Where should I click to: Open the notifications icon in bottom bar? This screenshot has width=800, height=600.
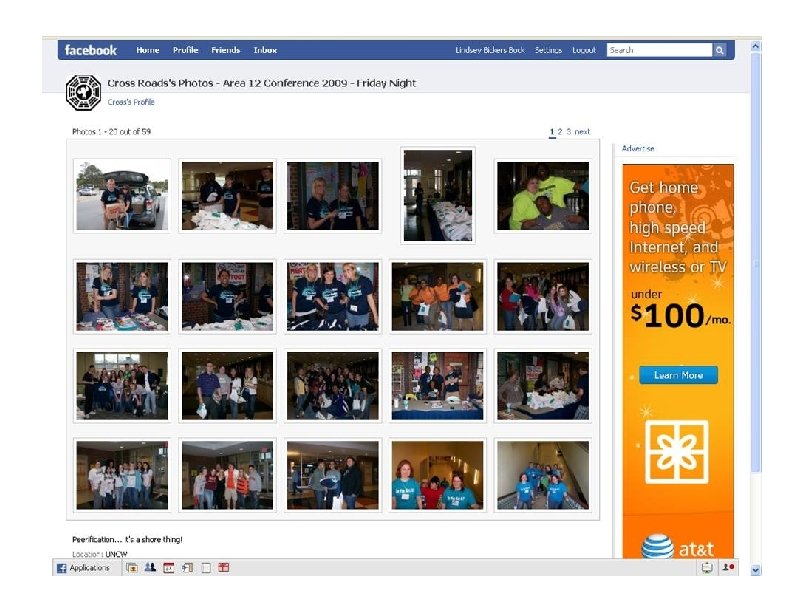[x=707, y=567]
